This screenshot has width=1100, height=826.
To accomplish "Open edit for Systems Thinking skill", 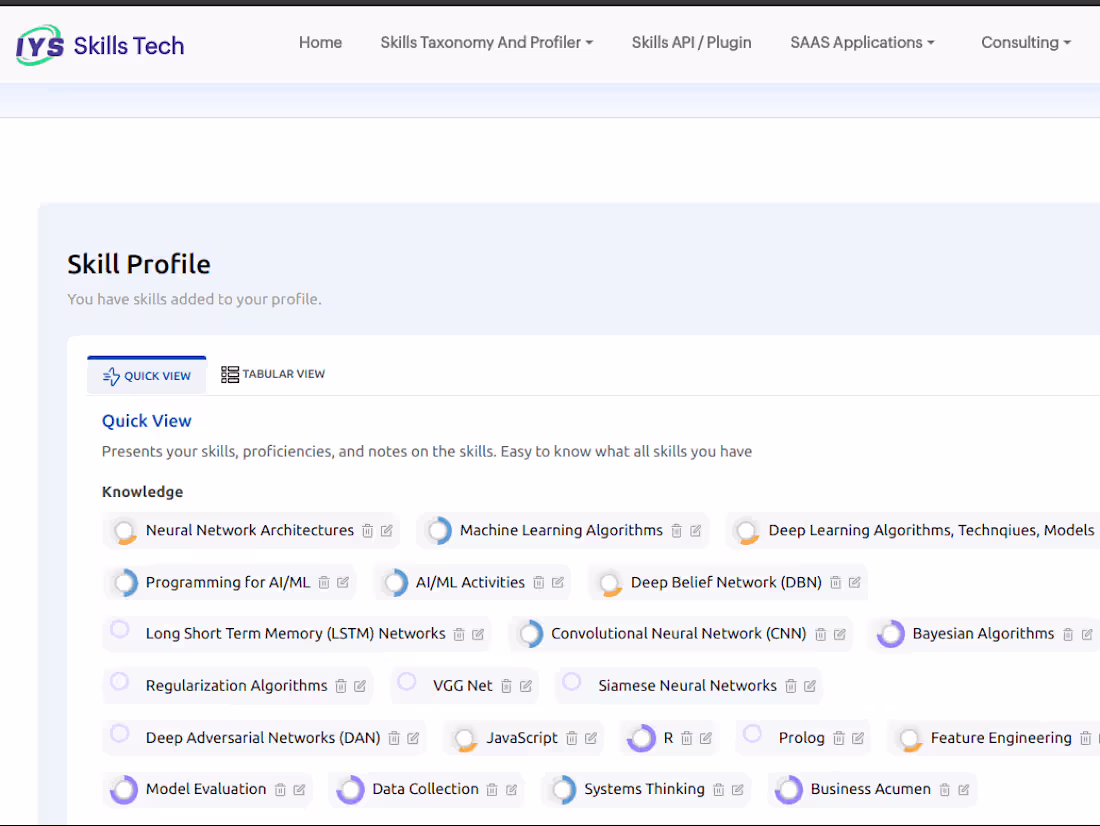I will (x=738, y=789).
